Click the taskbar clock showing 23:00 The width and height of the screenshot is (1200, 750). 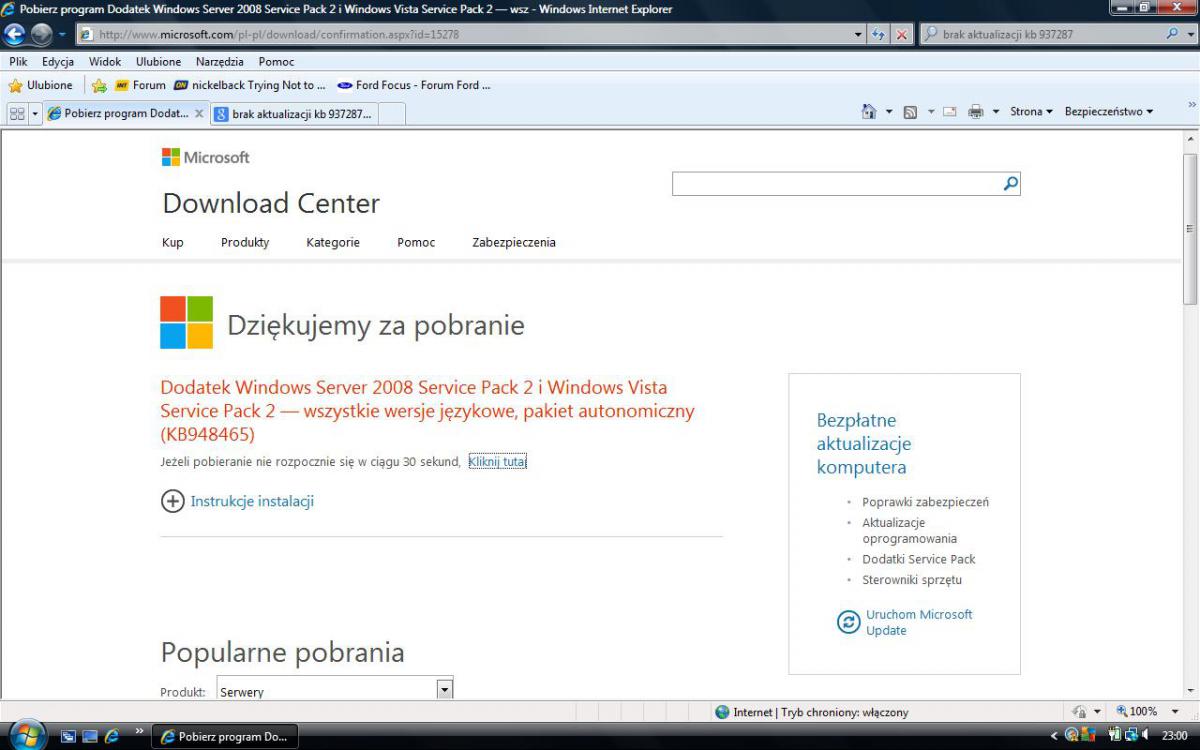click(1174, 735)
